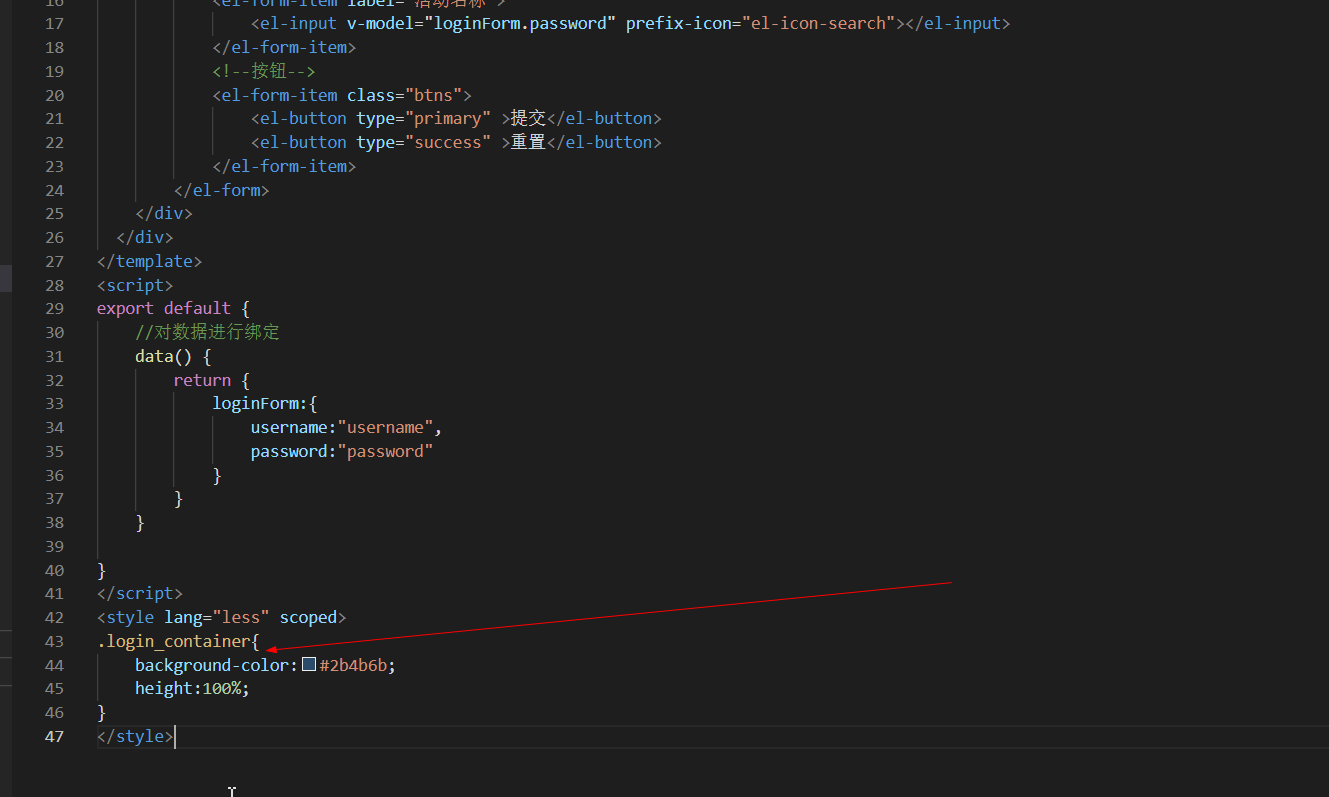Image resolution: width=1329 pixels, height=797 pixels.
Task: Click the closing </el-form-item> on line 18
Action: coord(284,47)
